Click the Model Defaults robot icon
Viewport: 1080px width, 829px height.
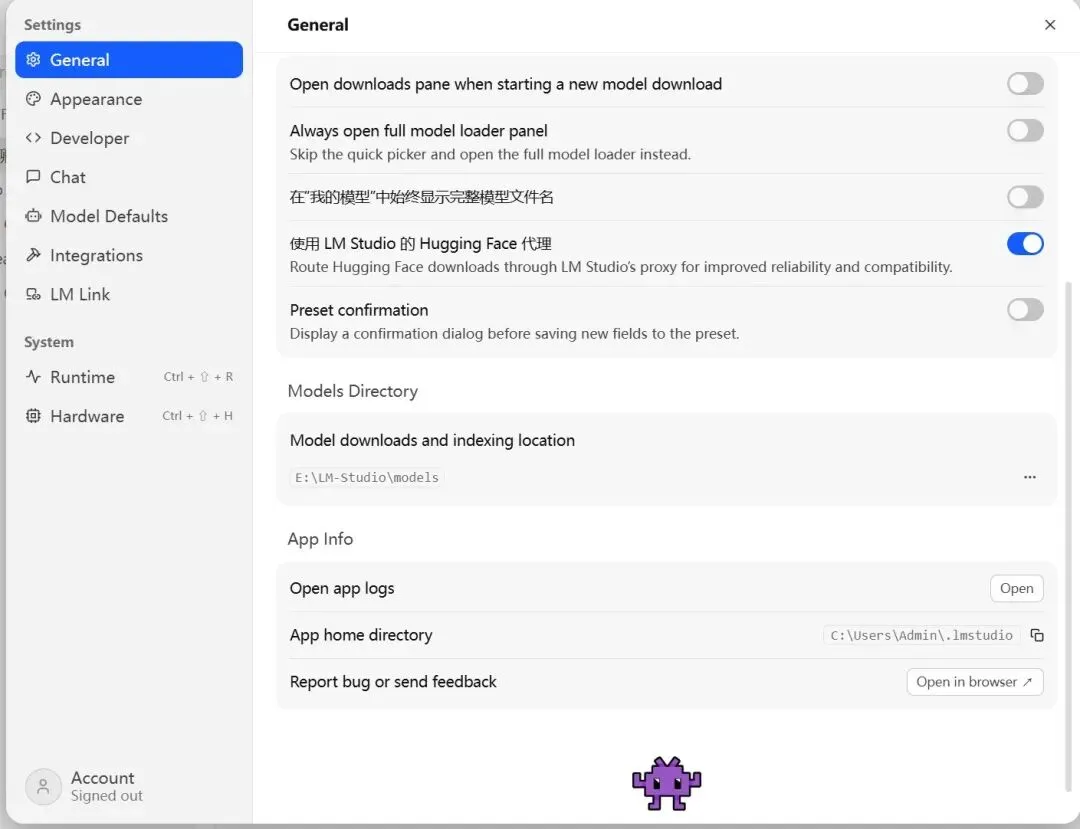click(x=34, y=216)
